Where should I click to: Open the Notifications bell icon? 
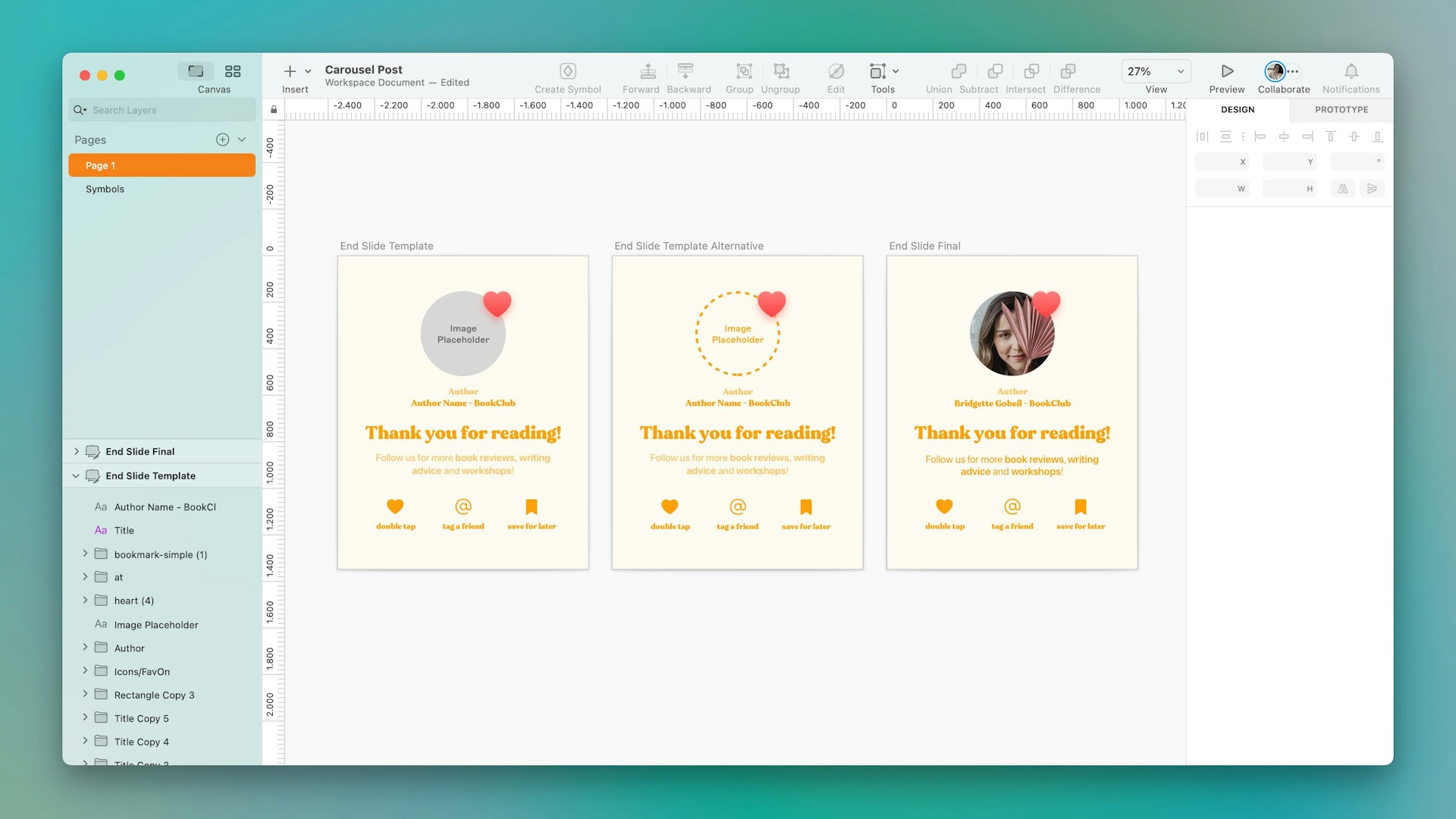coord(1351,71)
